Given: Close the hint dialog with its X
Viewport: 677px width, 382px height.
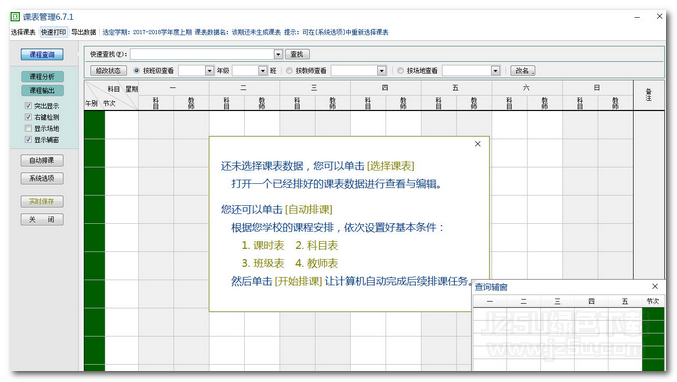Looking at the screenshot, I should click(x=478, y=144).
